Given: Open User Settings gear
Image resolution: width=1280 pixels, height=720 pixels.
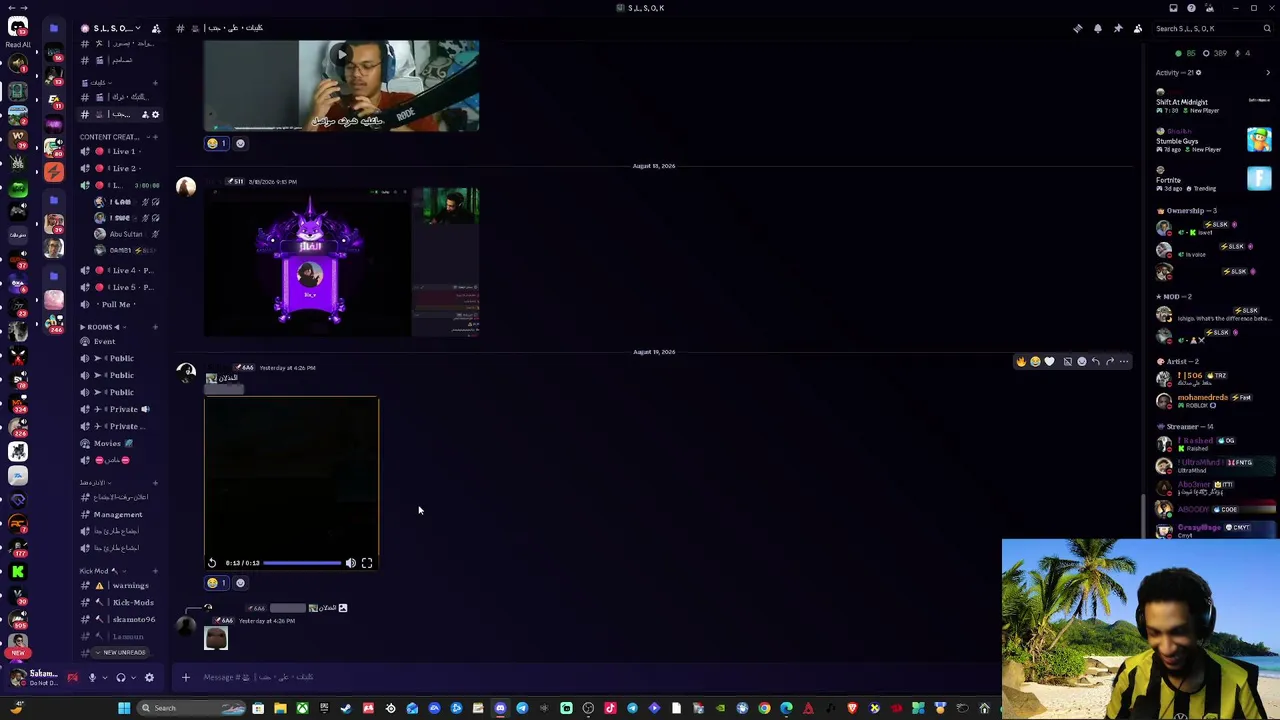Looking at the screenshot, I should 149,677.
